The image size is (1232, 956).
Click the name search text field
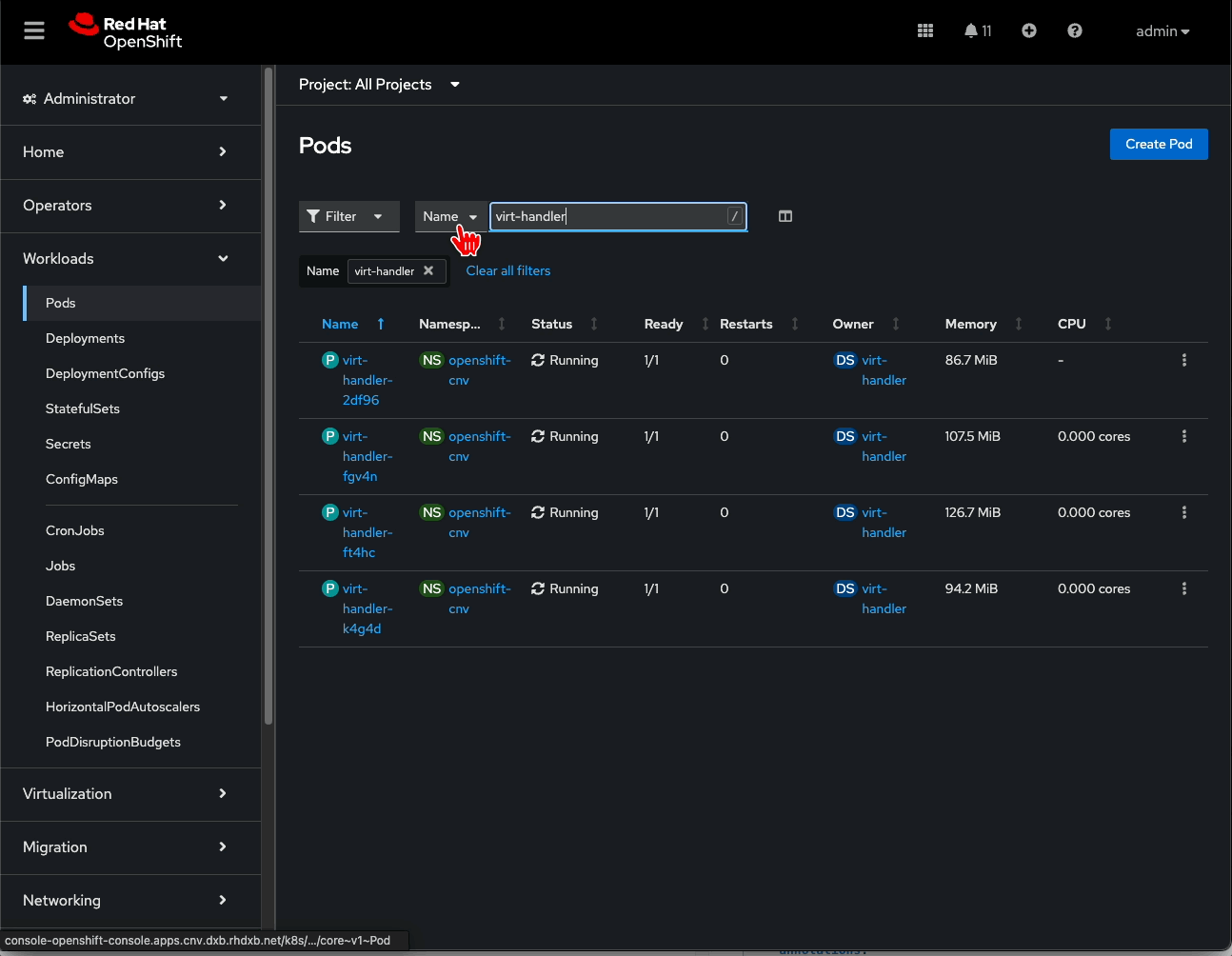click(609, 216)
